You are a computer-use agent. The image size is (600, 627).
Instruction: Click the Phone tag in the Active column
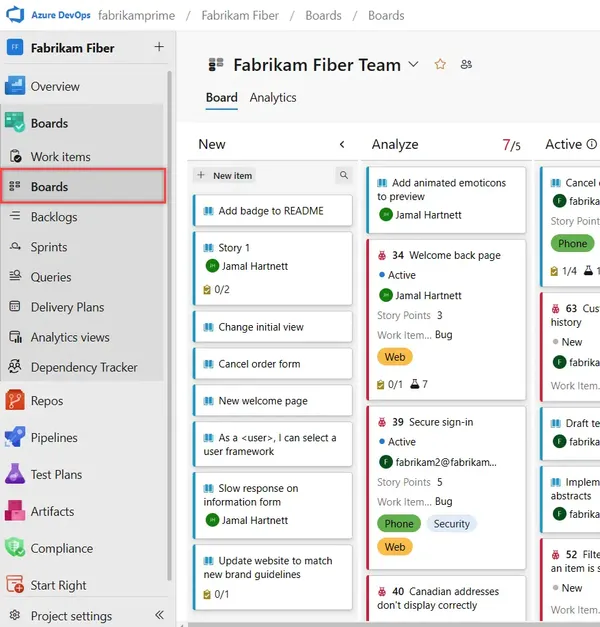[572, 244]
